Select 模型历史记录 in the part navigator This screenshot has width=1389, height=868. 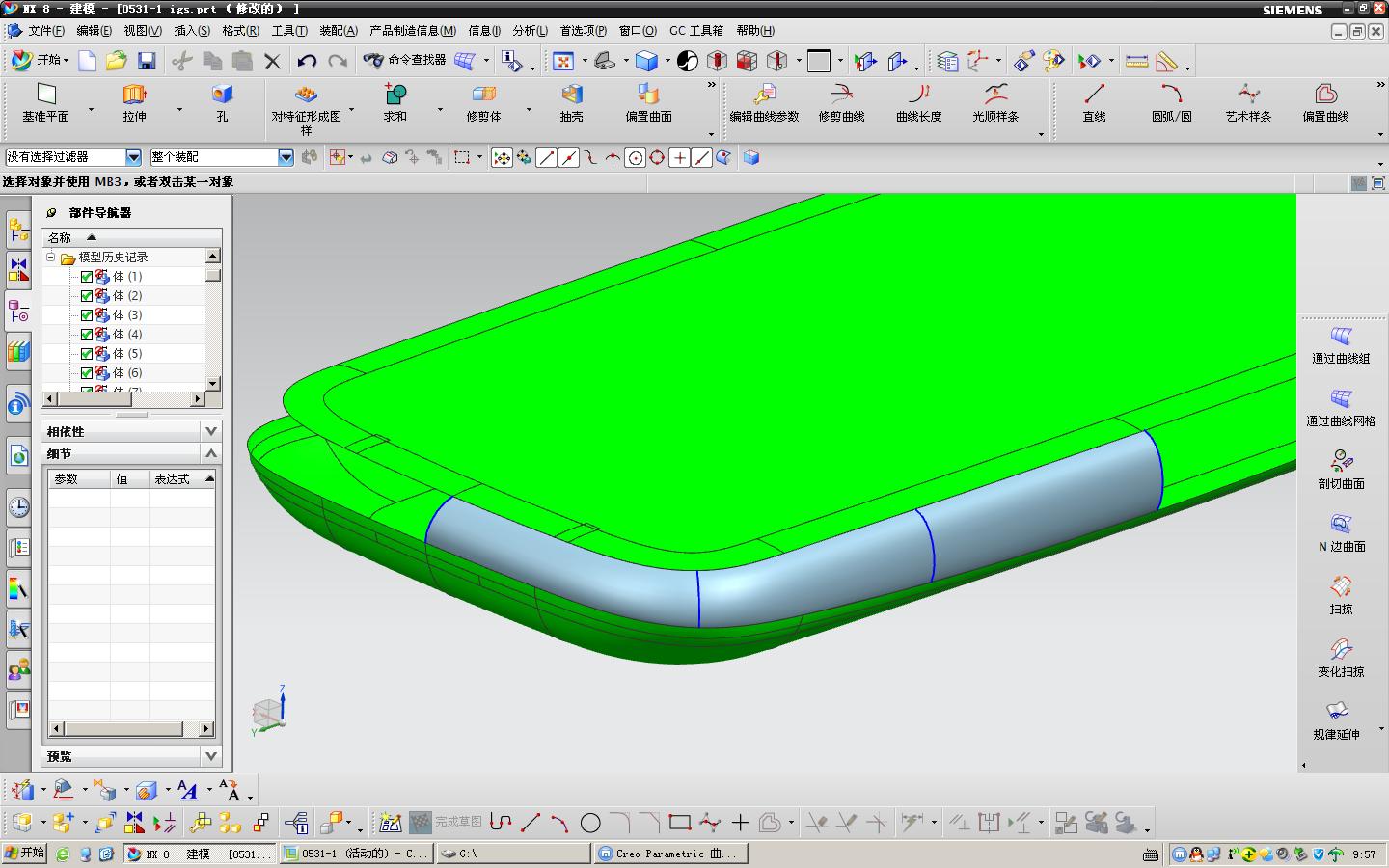point(113,258)
